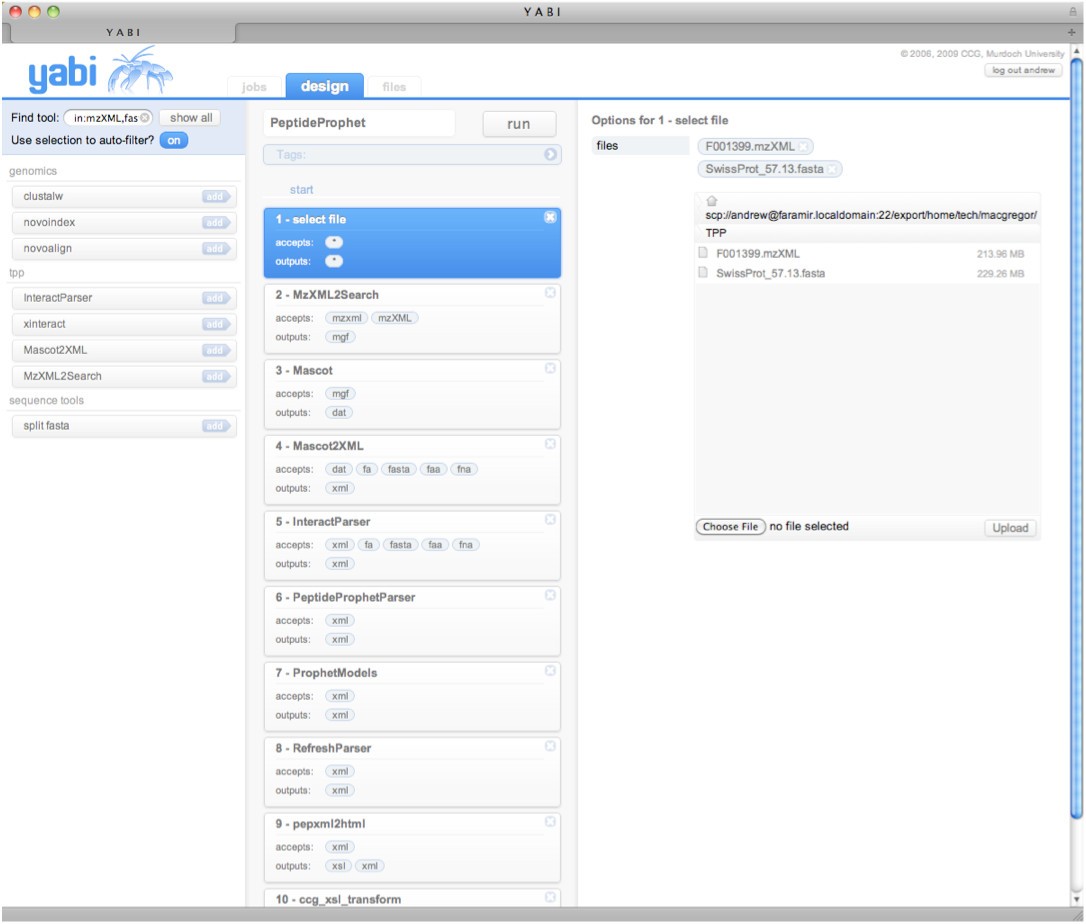Open a new browser tab with plus
The width and height of the screenshot is (1086, 924).
click(x=1071, y=33)
